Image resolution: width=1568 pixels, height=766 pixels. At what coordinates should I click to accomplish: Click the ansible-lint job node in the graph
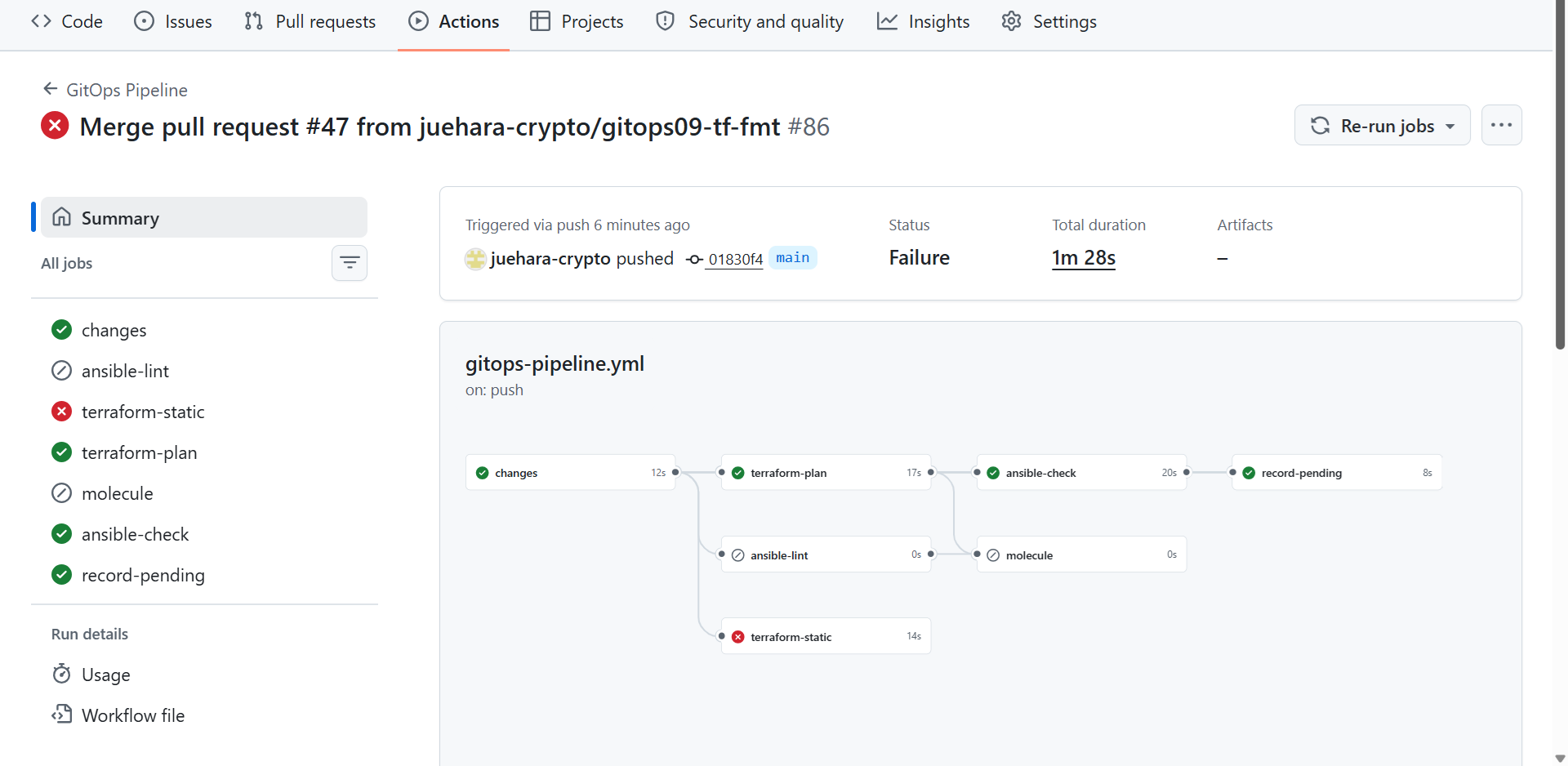click(826, 554)
